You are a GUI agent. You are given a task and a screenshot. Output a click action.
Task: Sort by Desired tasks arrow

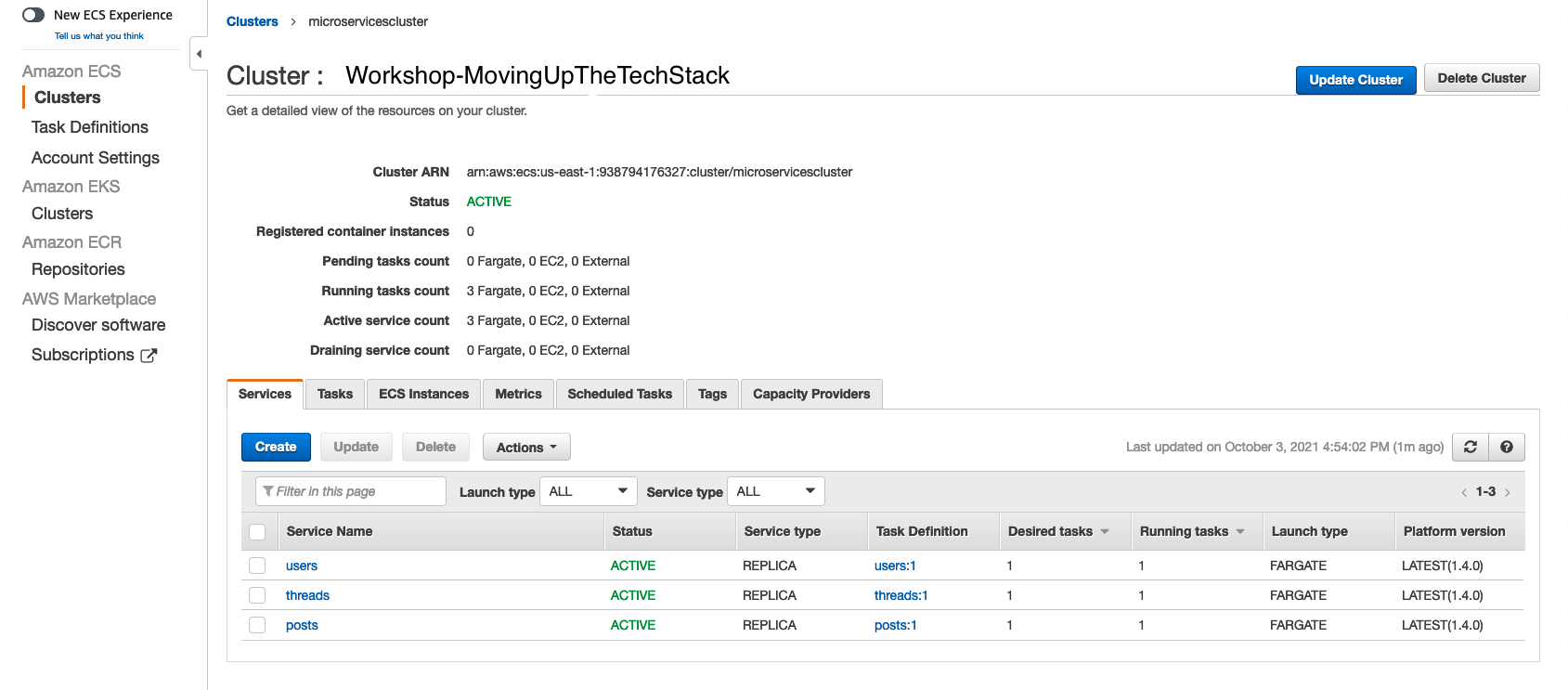coord(1105,531)
